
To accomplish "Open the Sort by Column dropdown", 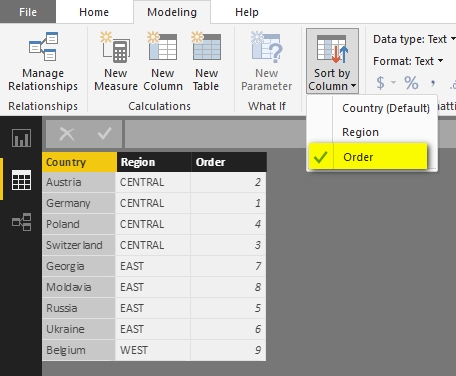I will click(x=332, y=61).
